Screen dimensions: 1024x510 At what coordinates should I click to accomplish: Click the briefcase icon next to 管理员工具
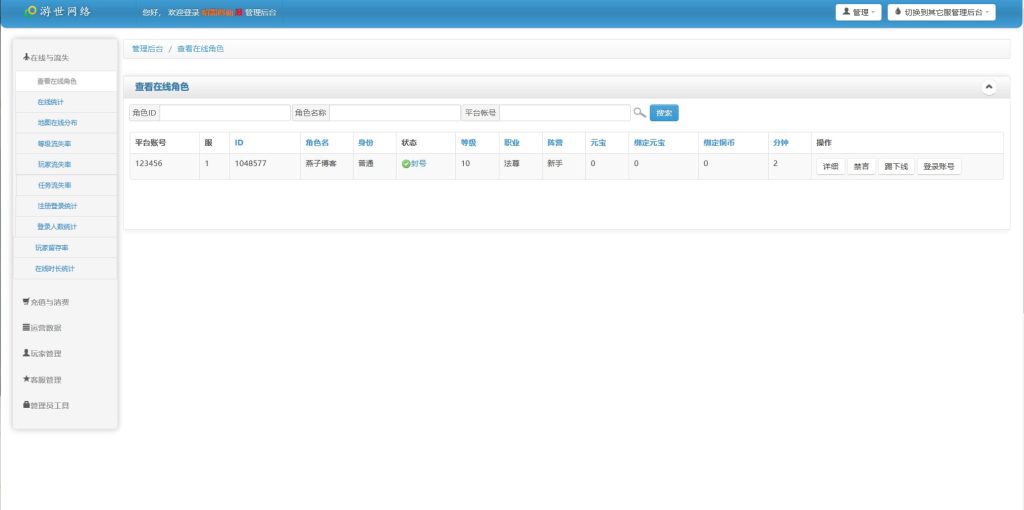26,405
